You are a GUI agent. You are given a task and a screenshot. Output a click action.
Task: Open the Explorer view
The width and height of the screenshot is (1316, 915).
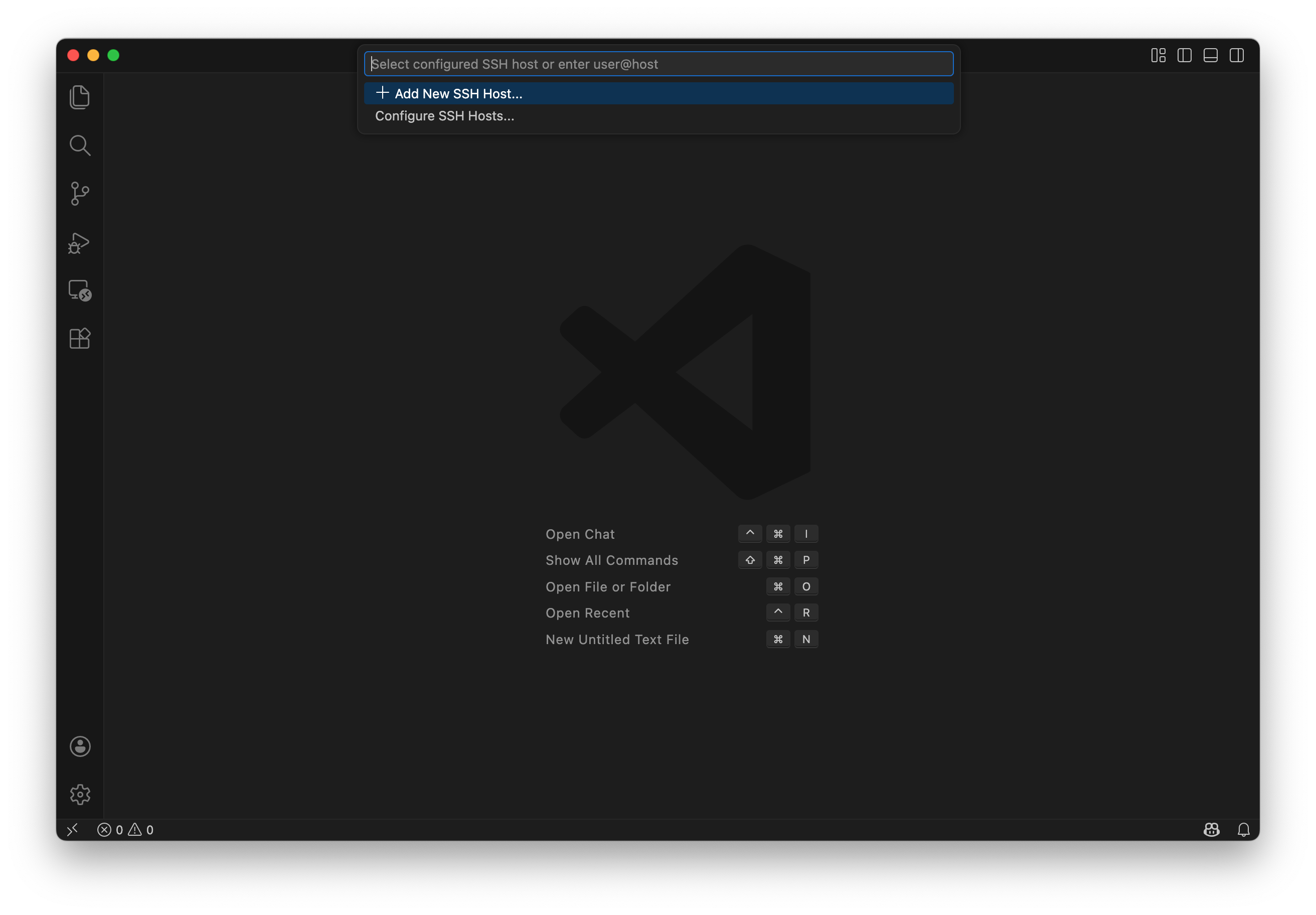80,96
